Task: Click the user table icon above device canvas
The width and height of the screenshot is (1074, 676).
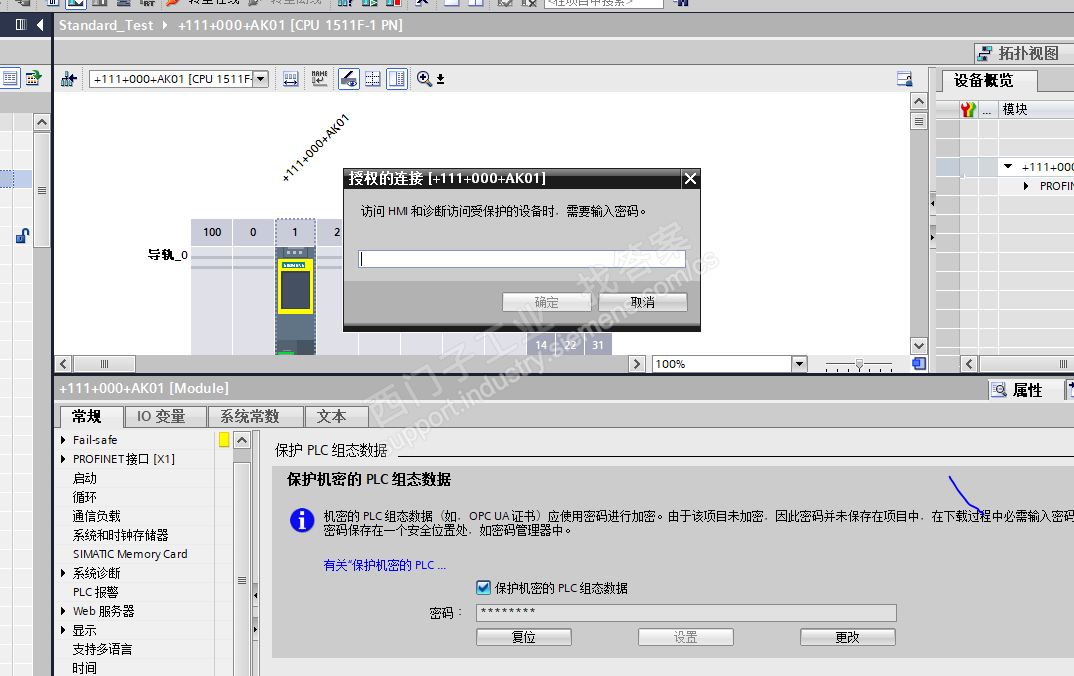Action: pos(904,79)
